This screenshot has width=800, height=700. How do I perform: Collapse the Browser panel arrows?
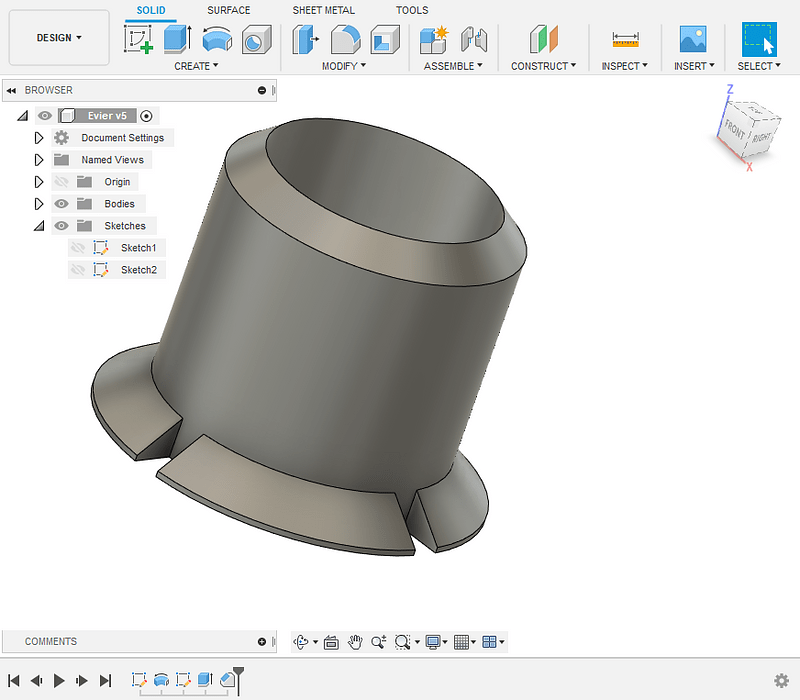(11, 90)
